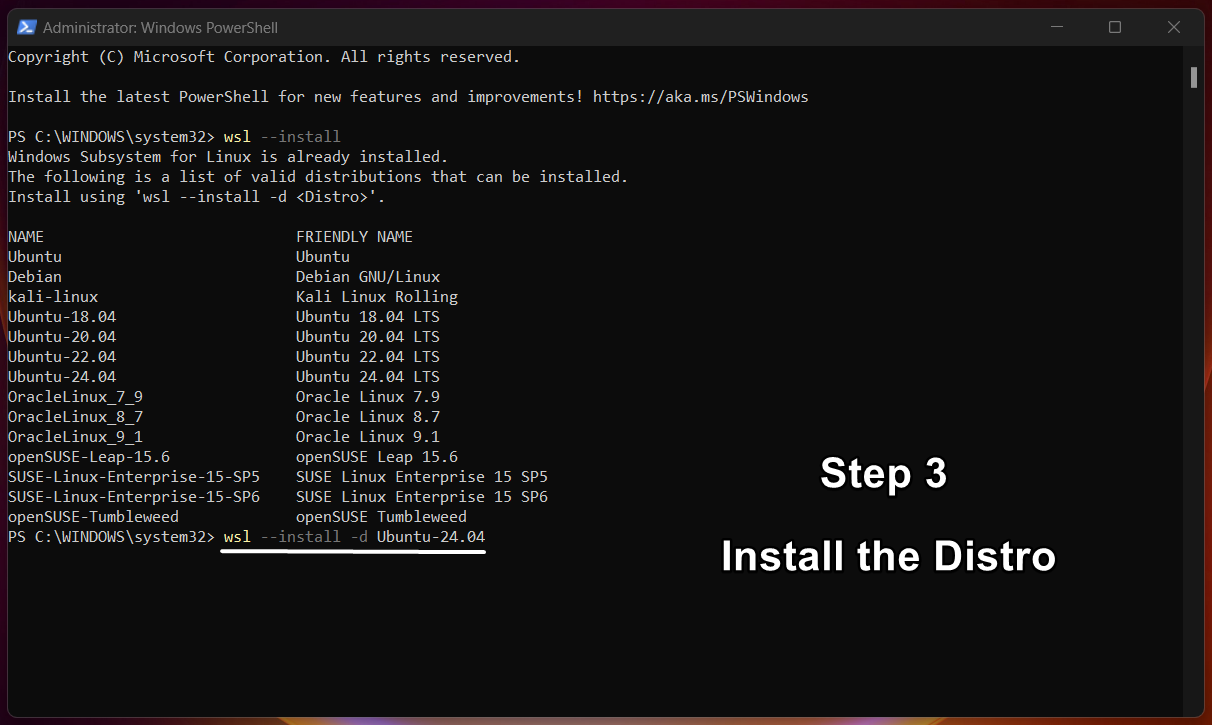Click the friendly name 'SUSE Linux Enterprise 15 SP6'

pos(422,497)
